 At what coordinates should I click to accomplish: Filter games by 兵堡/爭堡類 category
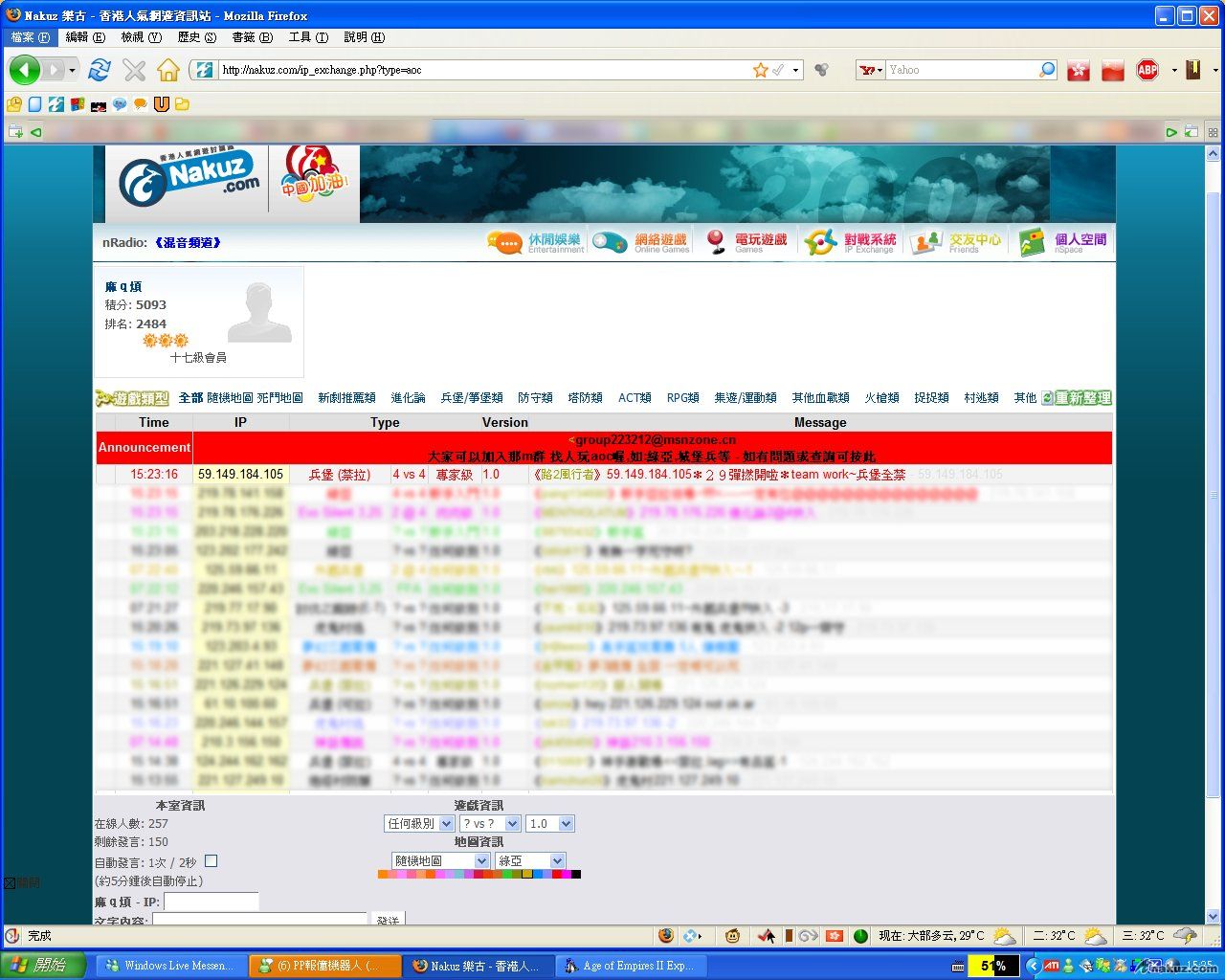(x=471, y=398)
